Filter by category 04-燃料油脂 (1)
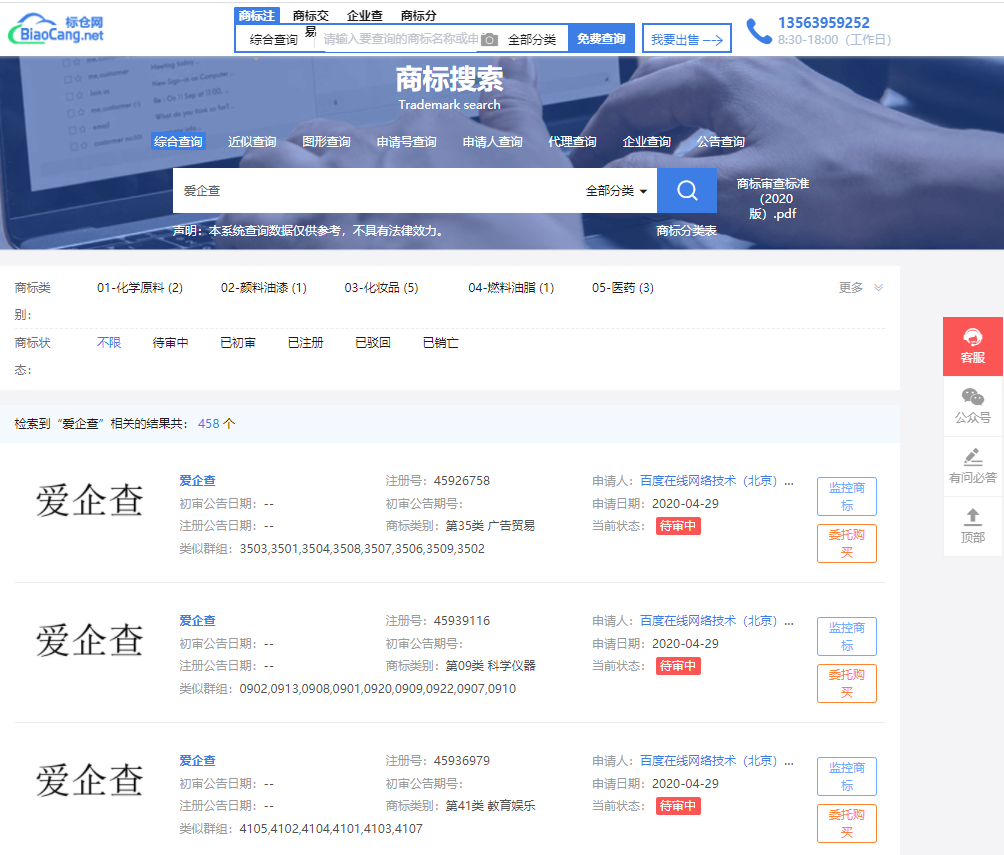 tap(511, 288)
